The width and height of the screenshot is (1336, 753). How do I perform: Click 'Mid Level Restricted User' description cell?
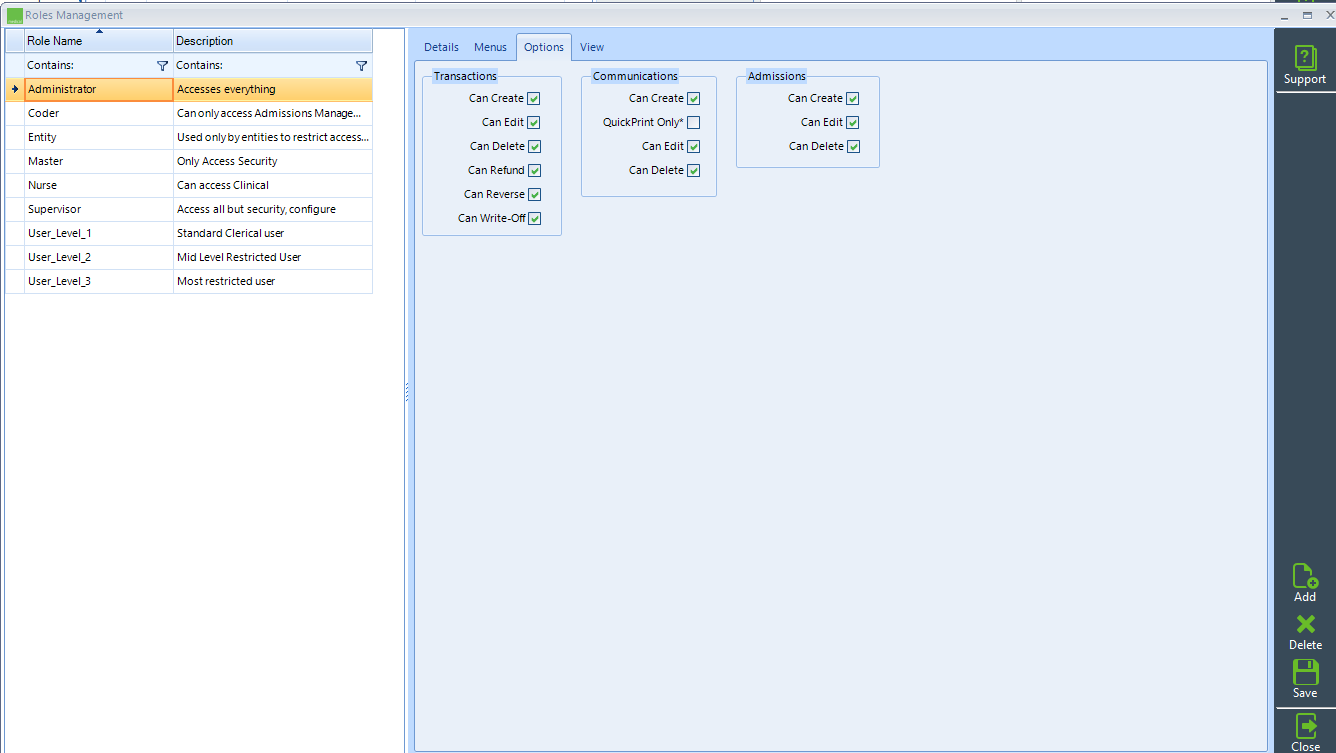(273, 257)
